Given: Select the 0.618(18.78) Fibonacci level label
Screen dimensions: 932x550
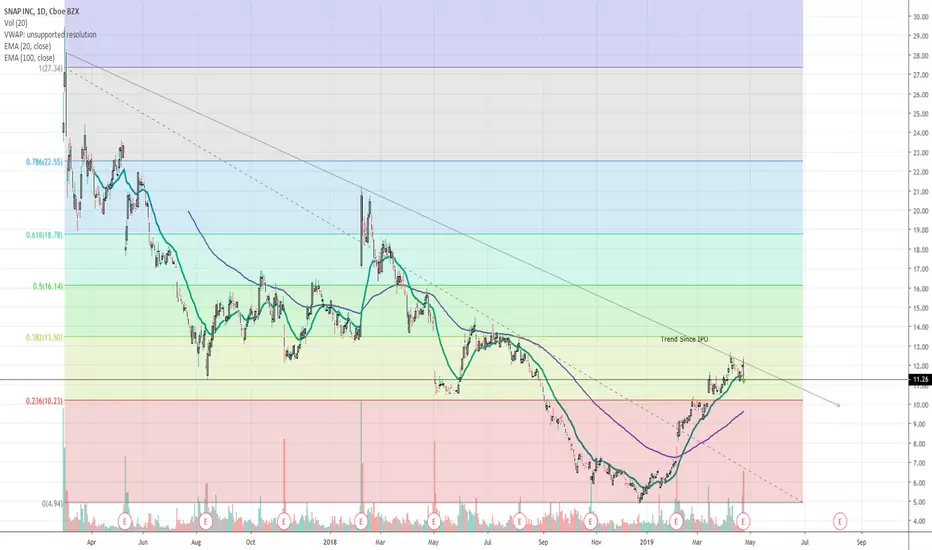Looking at the screenshot, I should tap(44, 235).
